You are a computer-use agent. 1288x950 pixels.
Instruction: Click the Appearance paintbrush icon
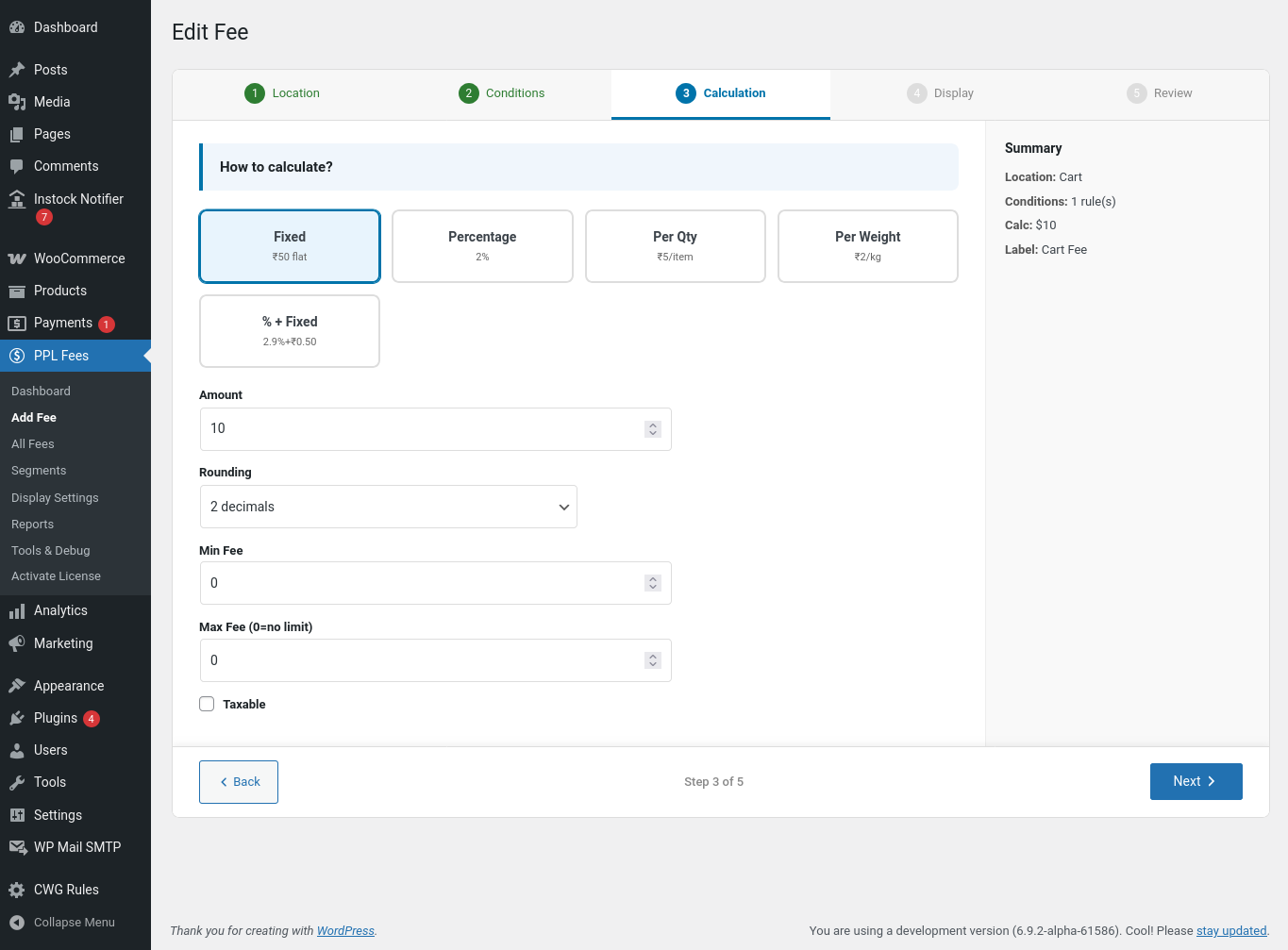(x=17, y=686)
